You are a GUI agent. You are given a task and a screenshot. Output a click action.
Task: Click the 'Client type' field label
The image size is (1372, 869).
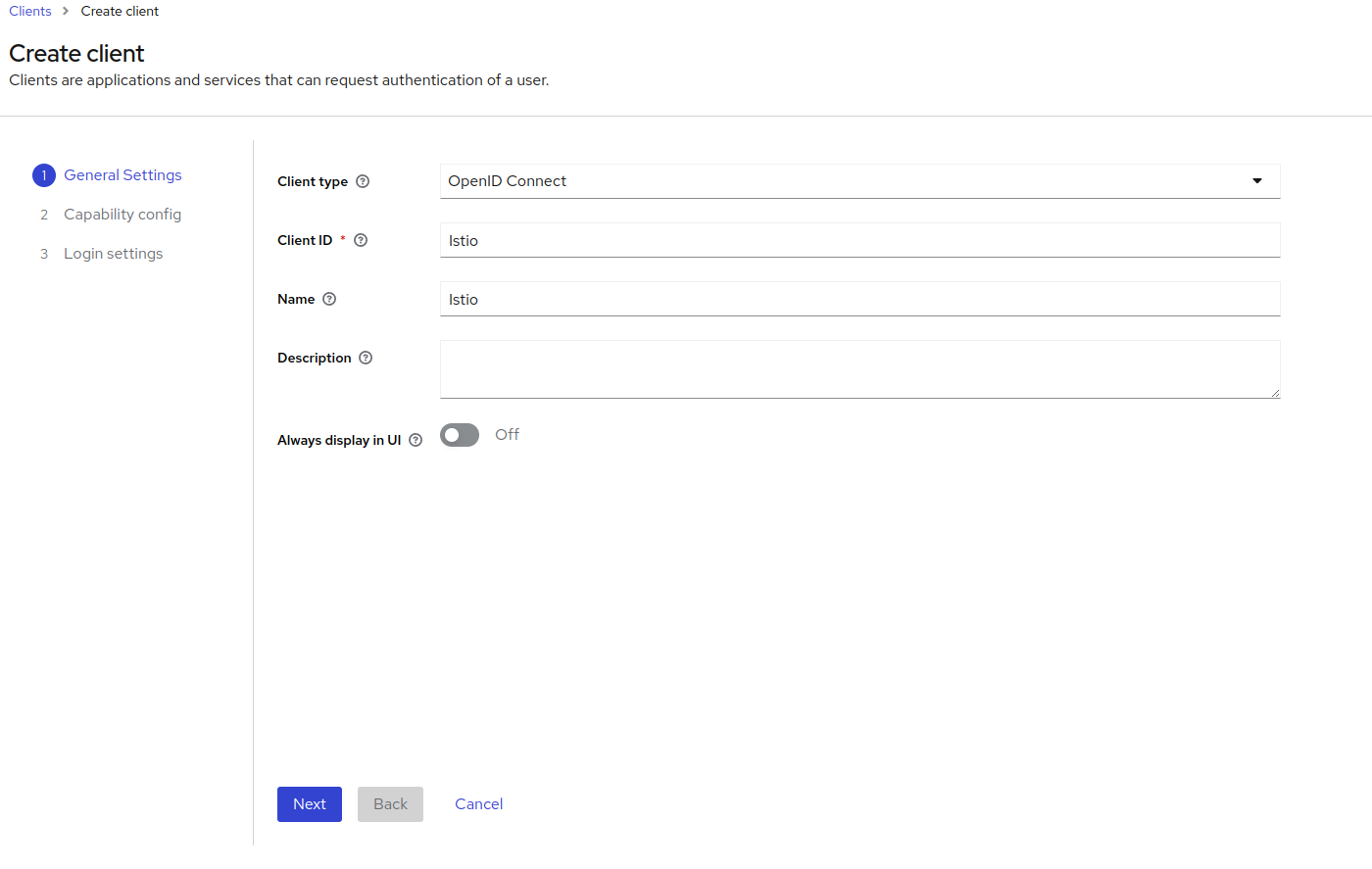click(313, 181)
